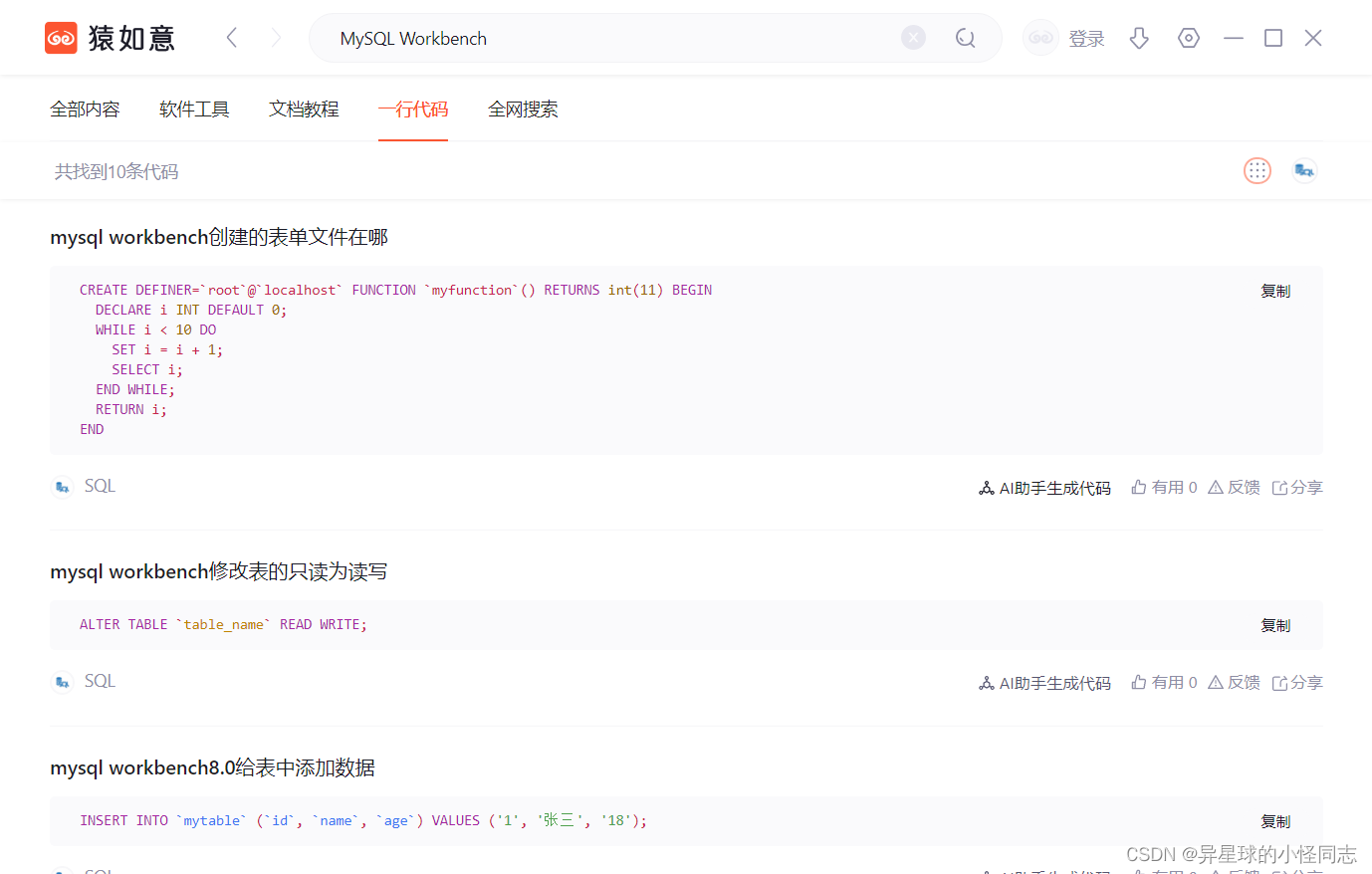Viewport: 1372px width, 874px height.
Task: Click the line WHILE i < 10 DO
Action: tap(155, 330)
